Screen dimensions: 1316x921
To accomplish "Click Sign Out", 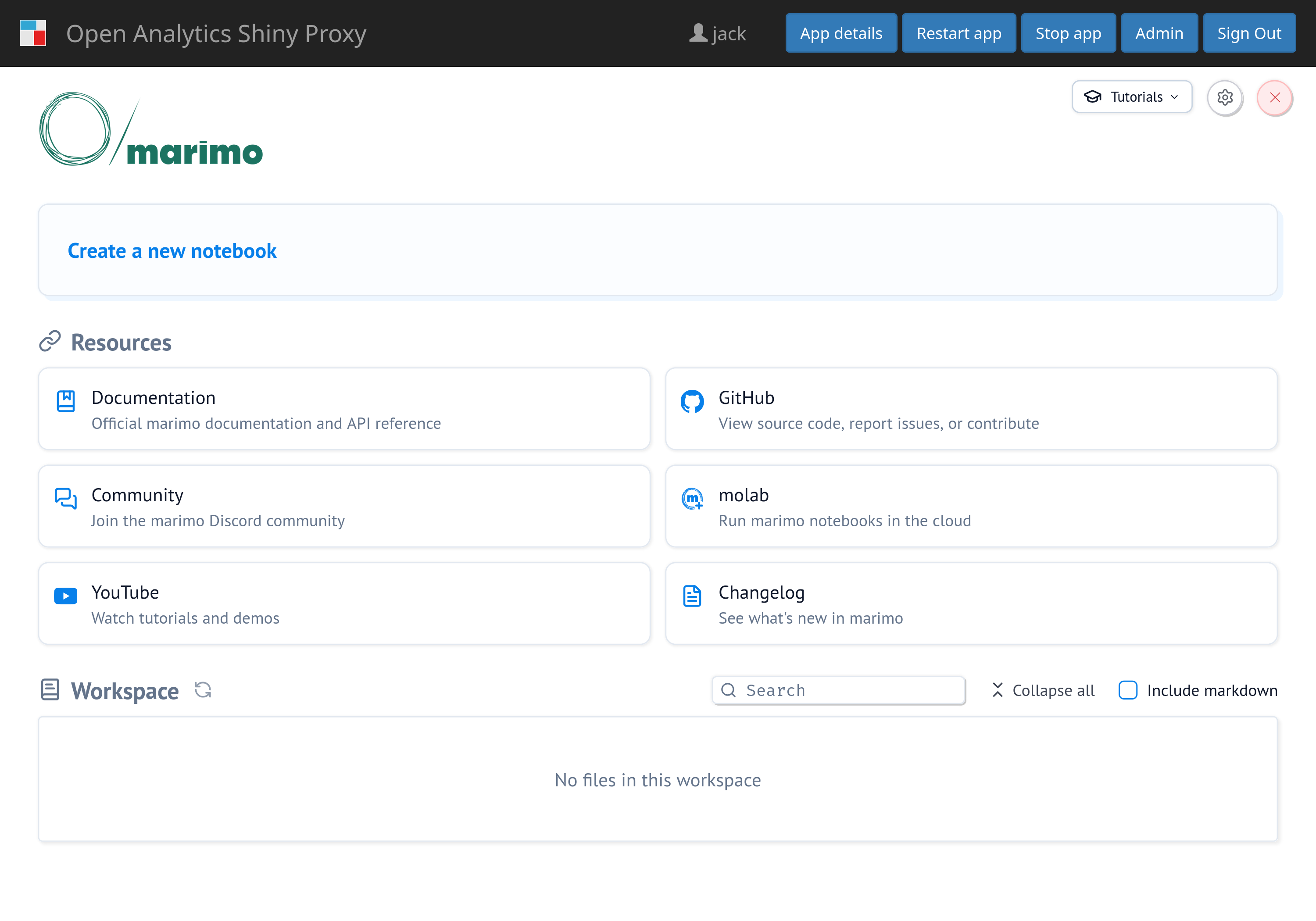I will pos(1249,33).
